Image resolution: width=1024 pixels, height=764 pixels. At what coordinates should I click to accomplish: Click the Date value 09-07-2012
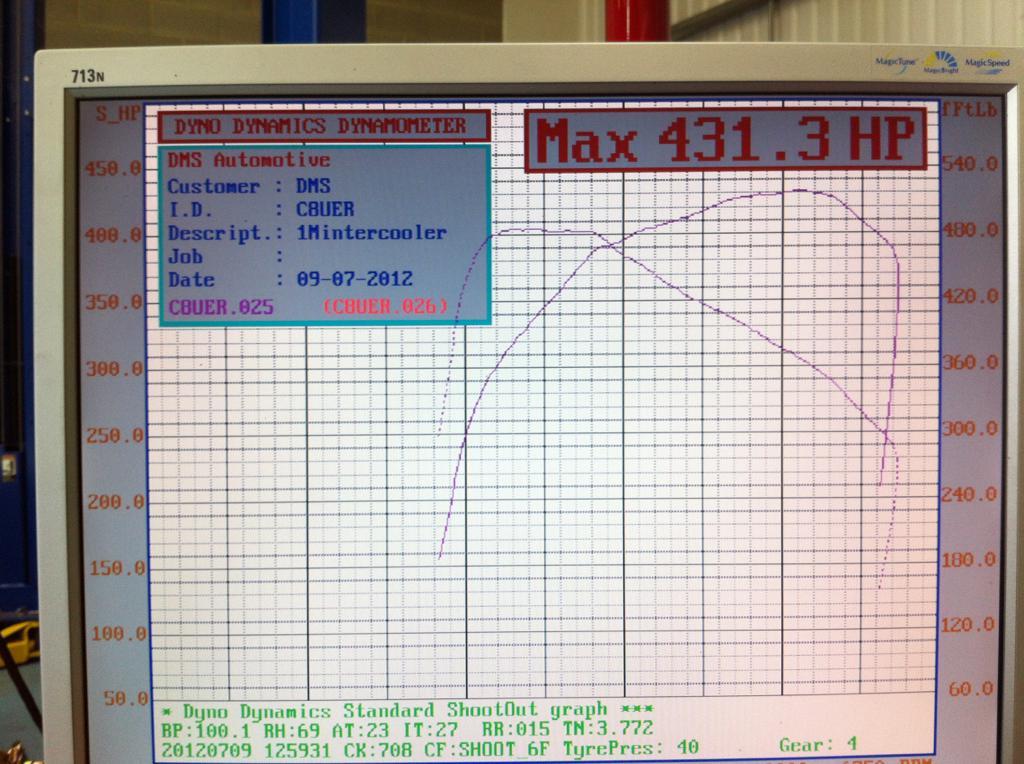354,280
